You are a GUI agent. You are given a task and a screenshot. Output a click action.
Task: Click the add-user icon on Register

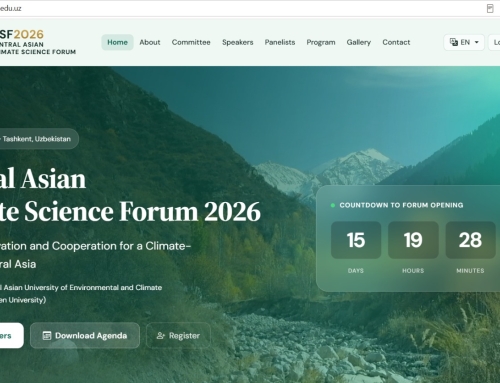[161, 336]
